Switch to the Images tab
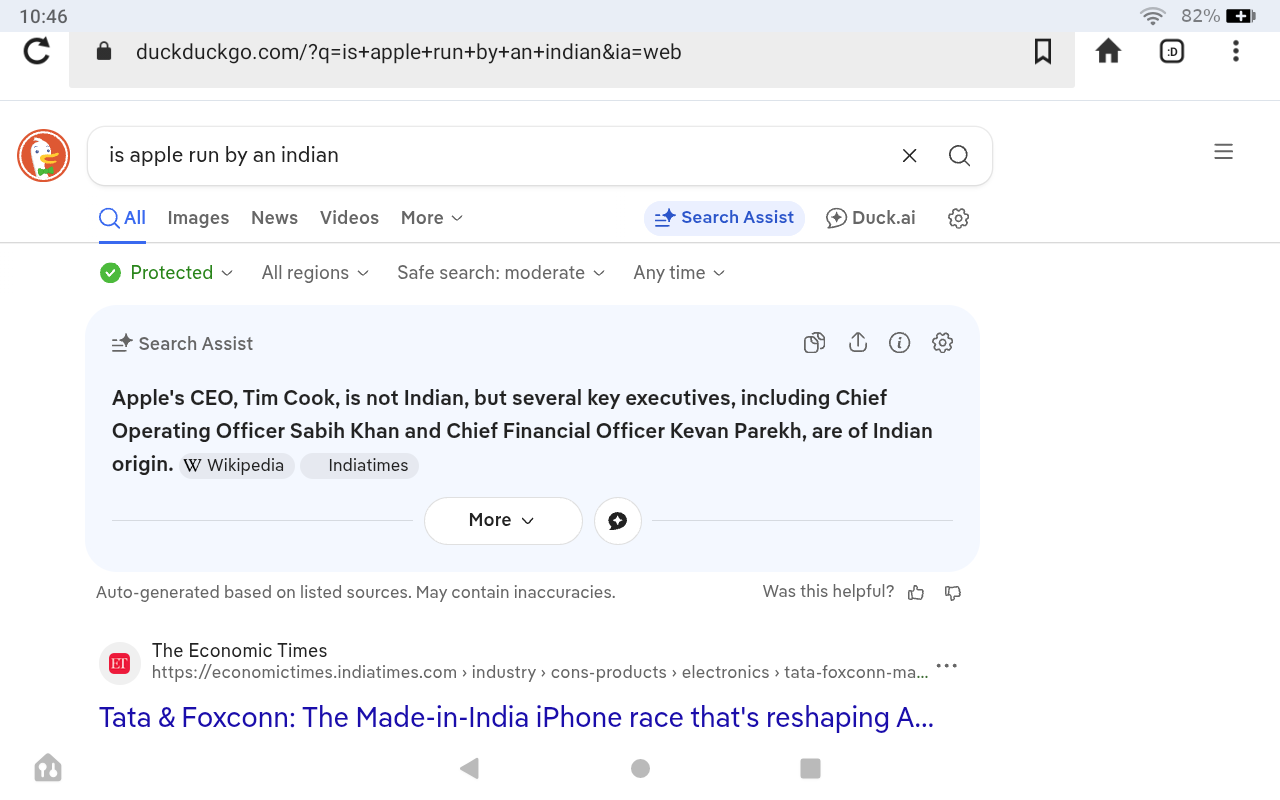The width and height of the screenshot is (1280, 800). (x=198, y=218)
